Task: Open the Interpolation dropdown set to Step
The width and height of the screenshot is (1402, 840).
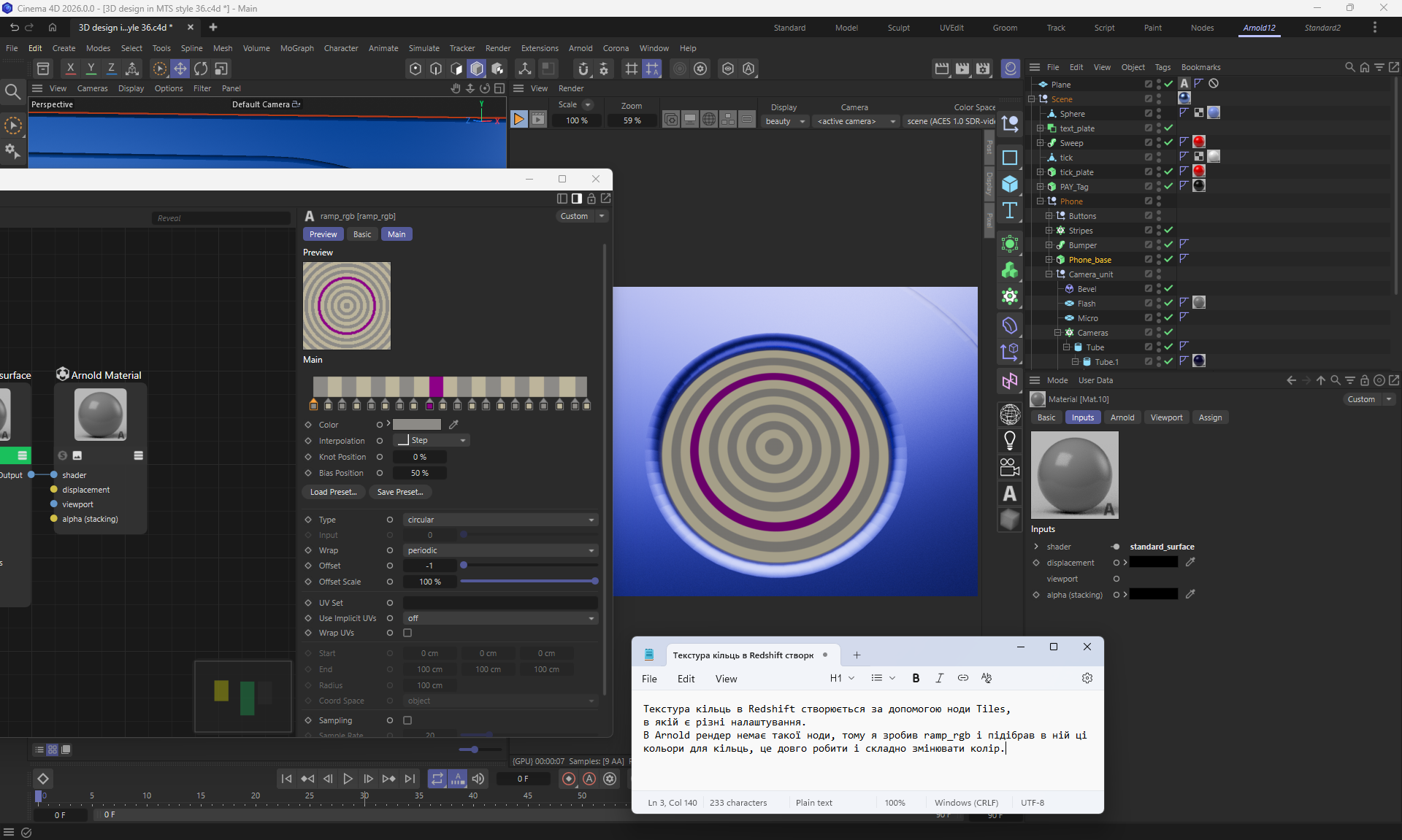Action: click(432, 440)
